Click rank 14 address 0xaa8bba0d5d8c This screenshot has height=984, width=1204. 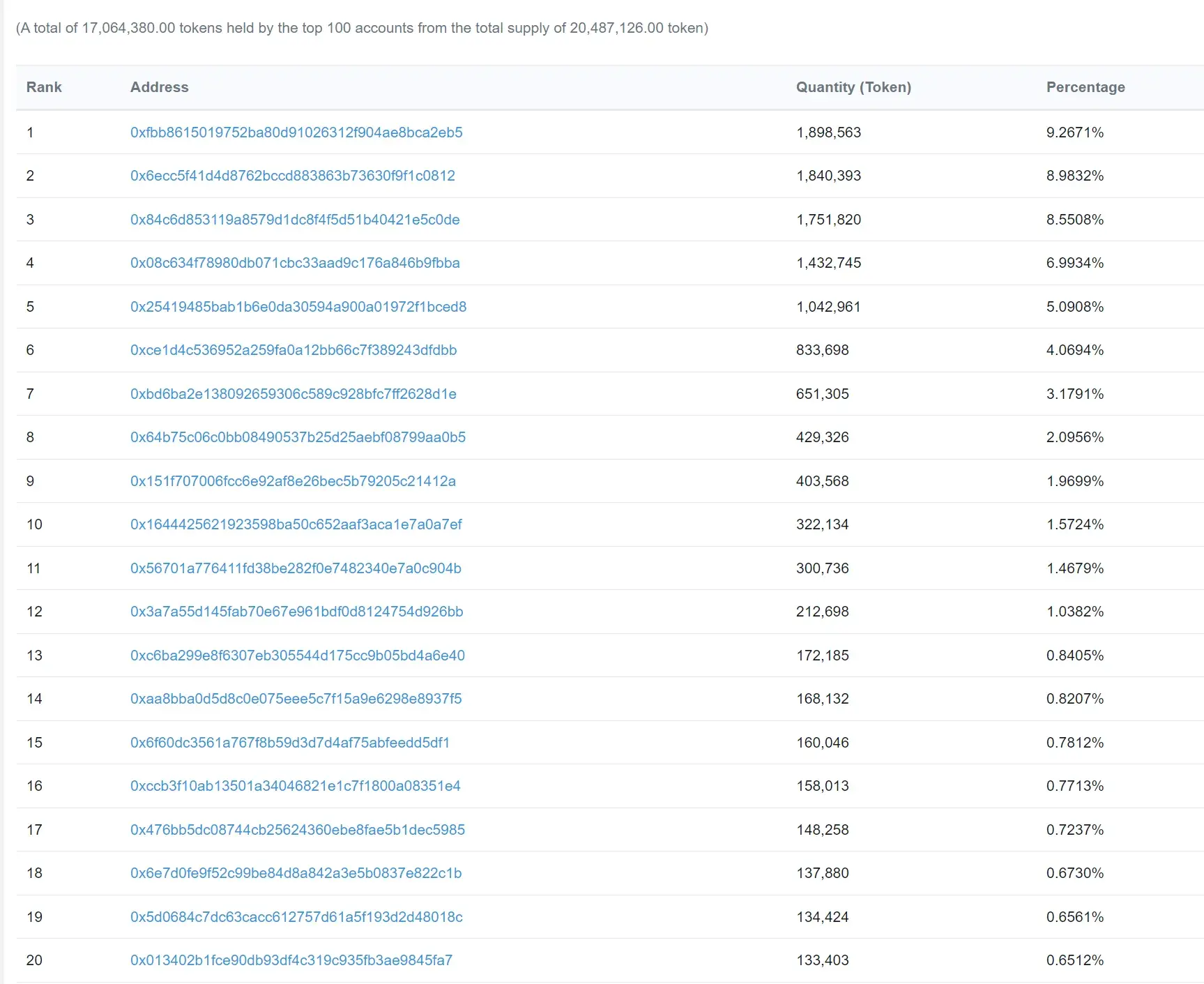[296, 699]
